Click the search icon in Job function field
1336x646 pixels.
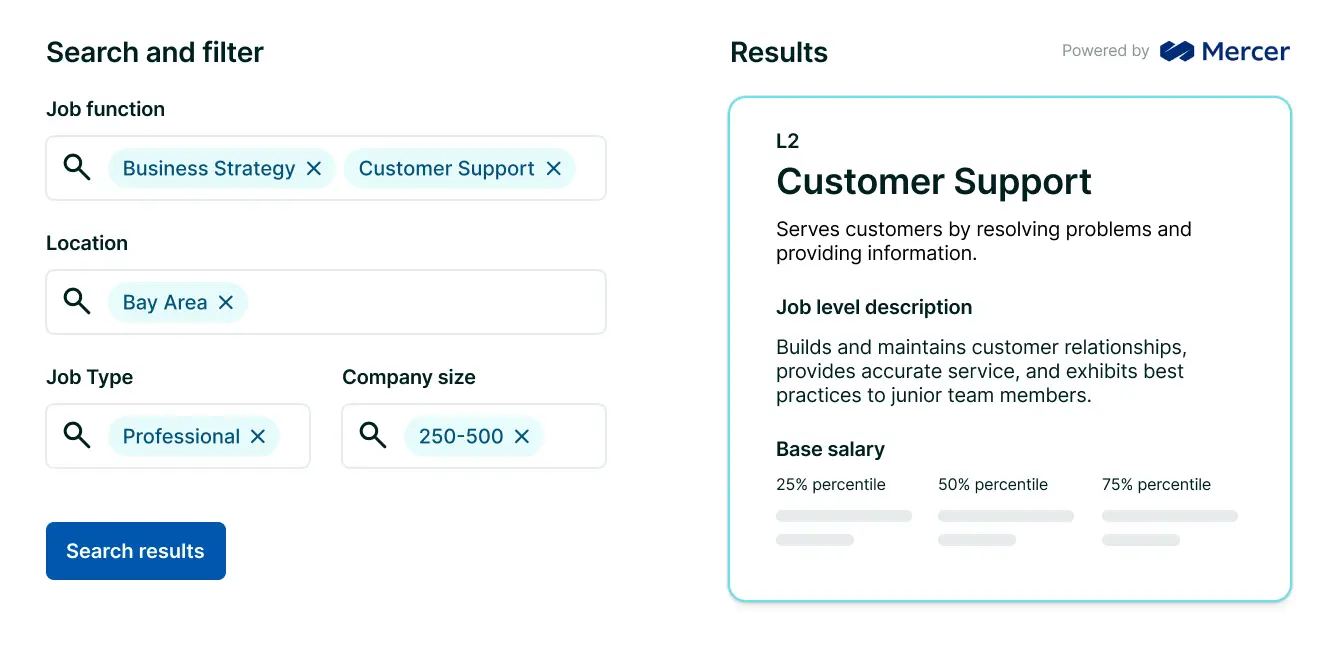coord(77,167)
